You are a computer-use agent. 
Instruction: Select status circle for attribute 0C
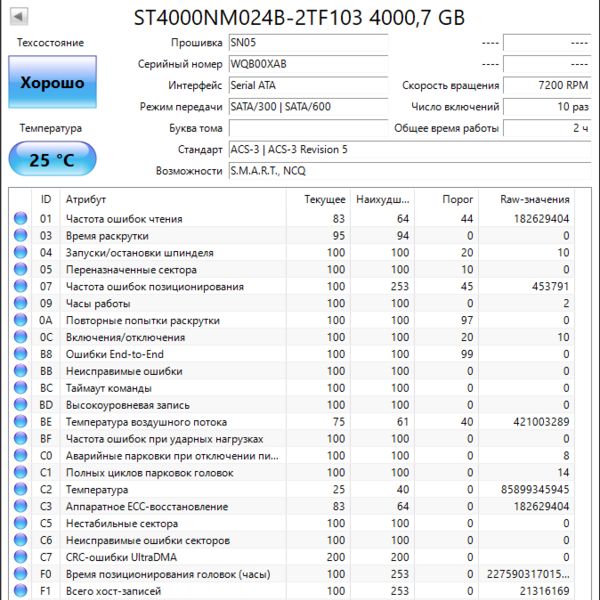[x=21, y=337]
